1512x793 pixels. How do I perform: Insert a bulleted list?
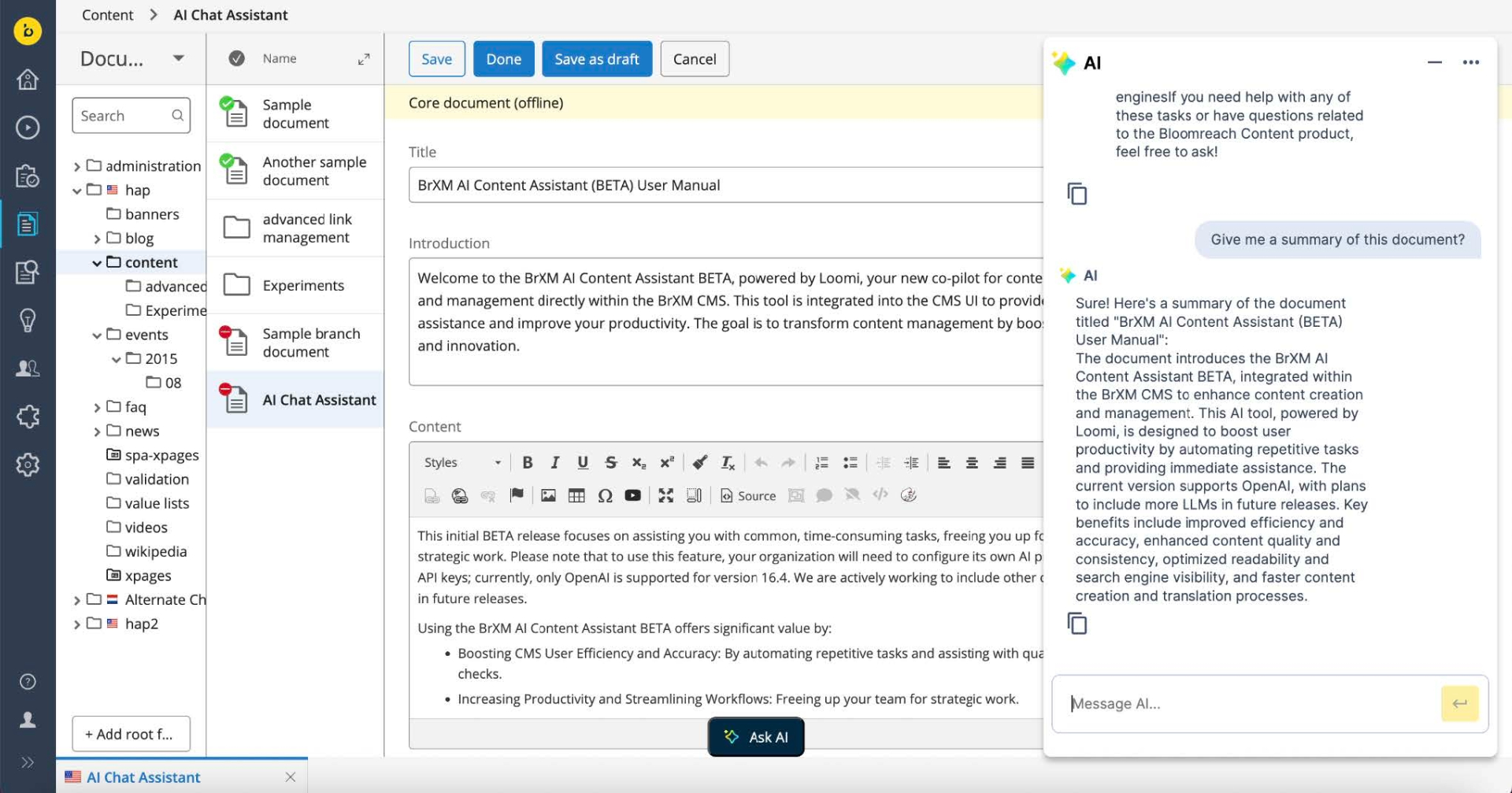point(850,462)
